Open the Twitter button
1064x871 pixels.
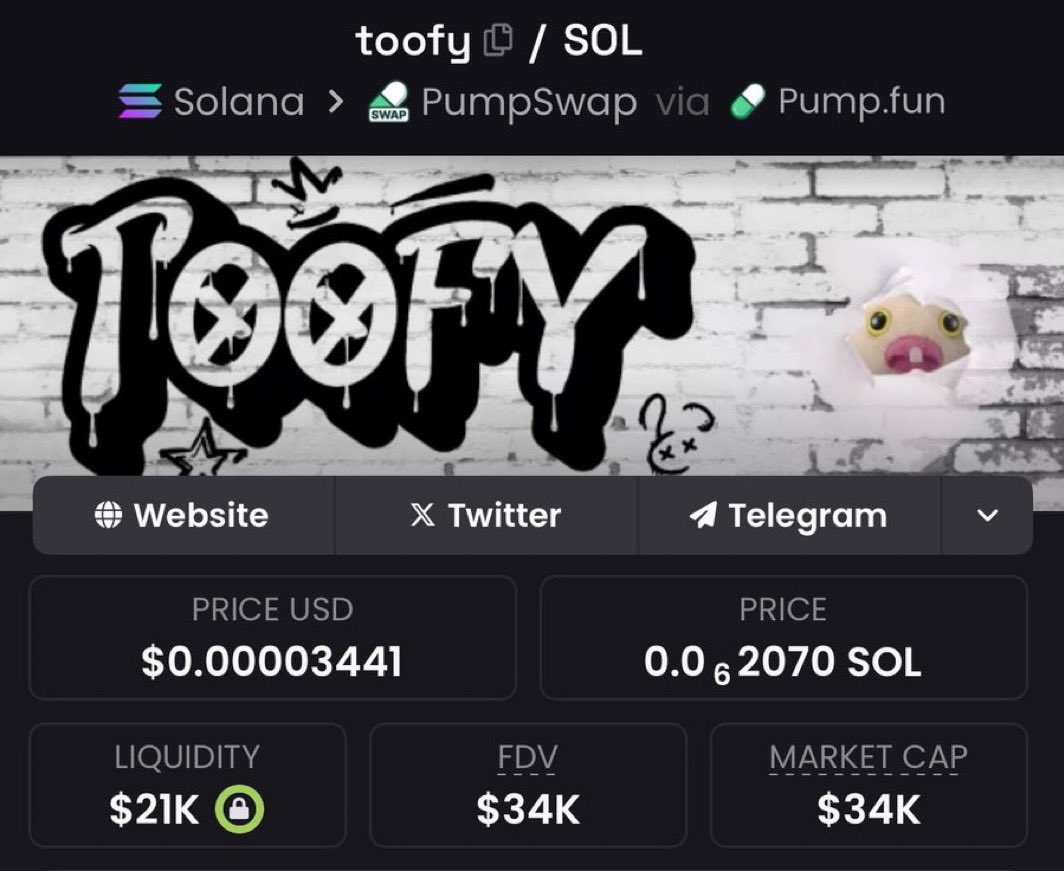(x=487, y=516)
